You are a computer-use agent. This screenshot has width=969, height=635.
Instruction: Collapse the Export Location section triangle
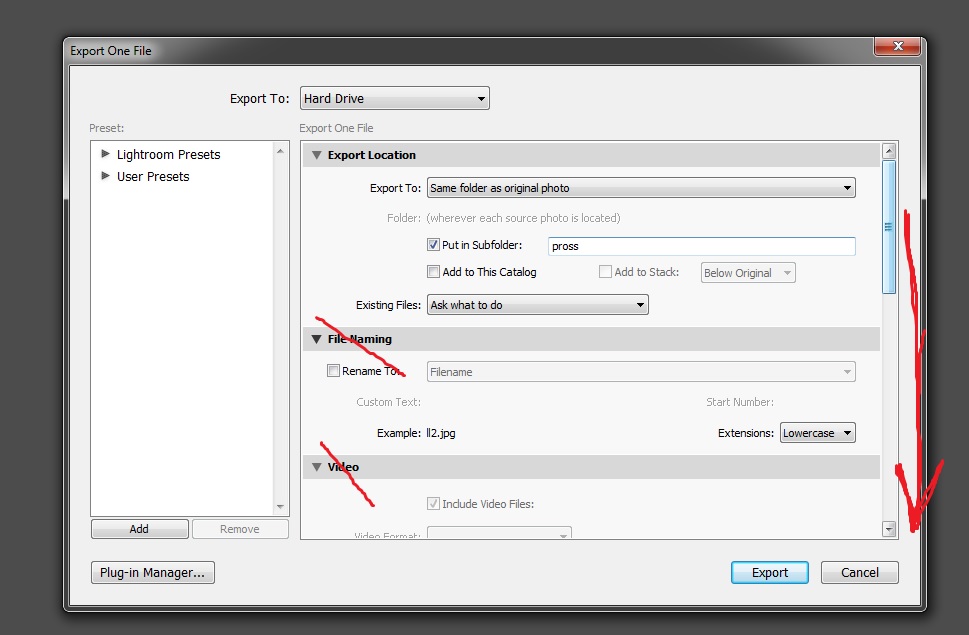316,155
